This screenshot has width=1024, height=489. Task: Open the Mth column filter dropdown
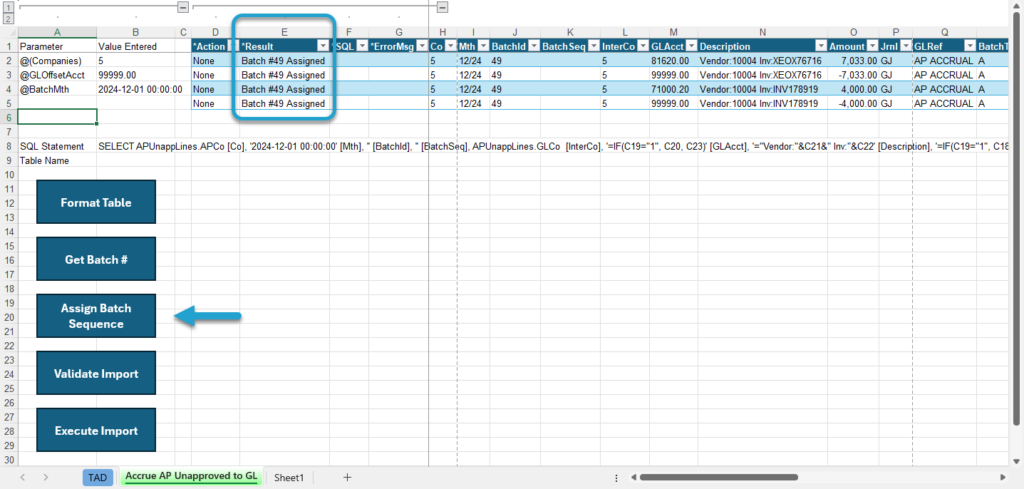(483, 46)
